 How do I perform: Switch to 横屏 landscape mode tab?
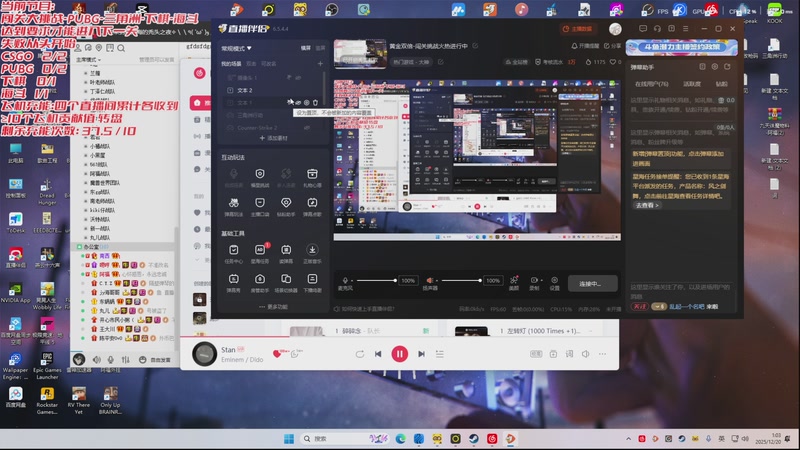coord(306,48)
